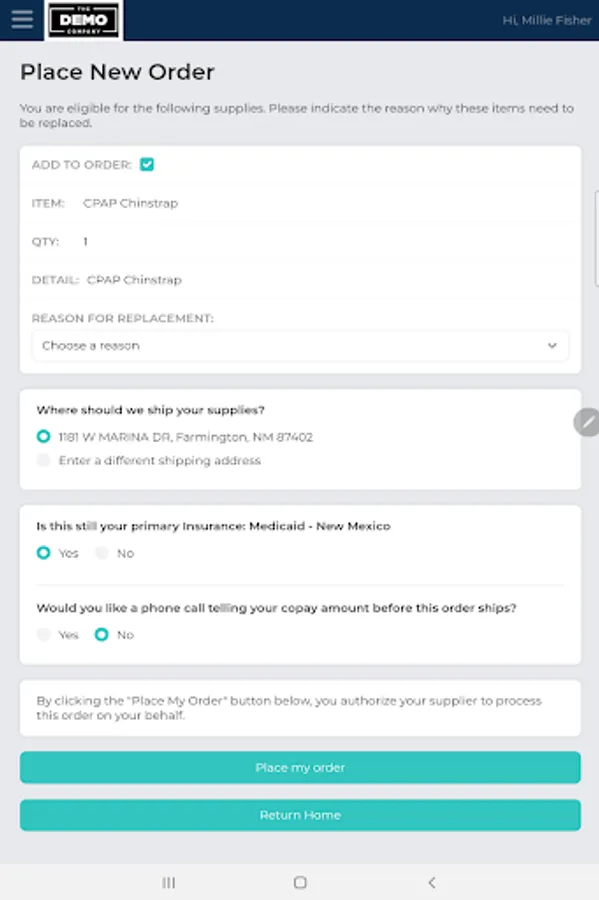The image size is (599, 900).
Task: Open Android recent apps from the navigation bar
Action: coord(167,883)
